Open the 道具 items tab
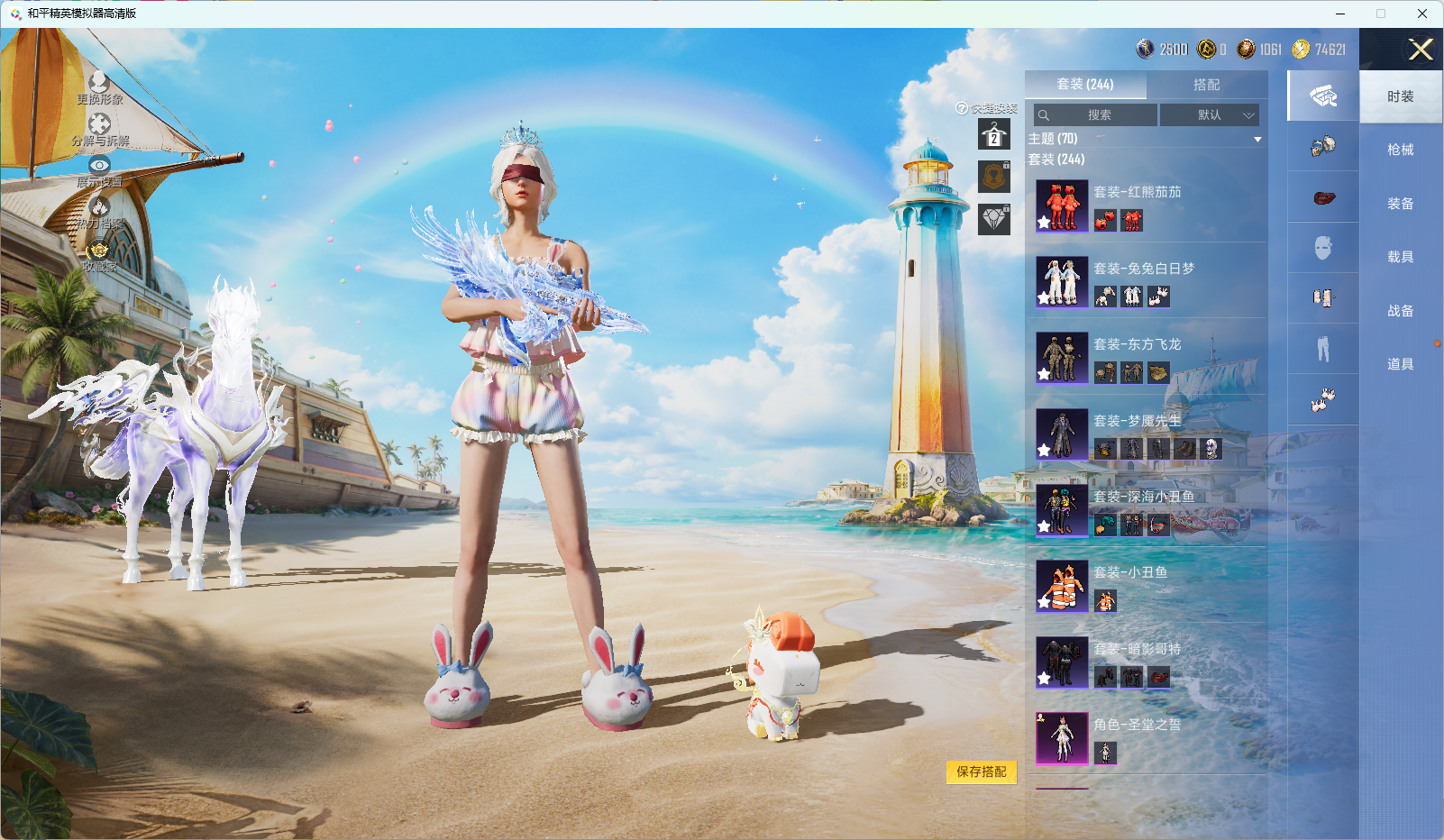Viewport: 1444px width, 840px height. coord(1401,364)
